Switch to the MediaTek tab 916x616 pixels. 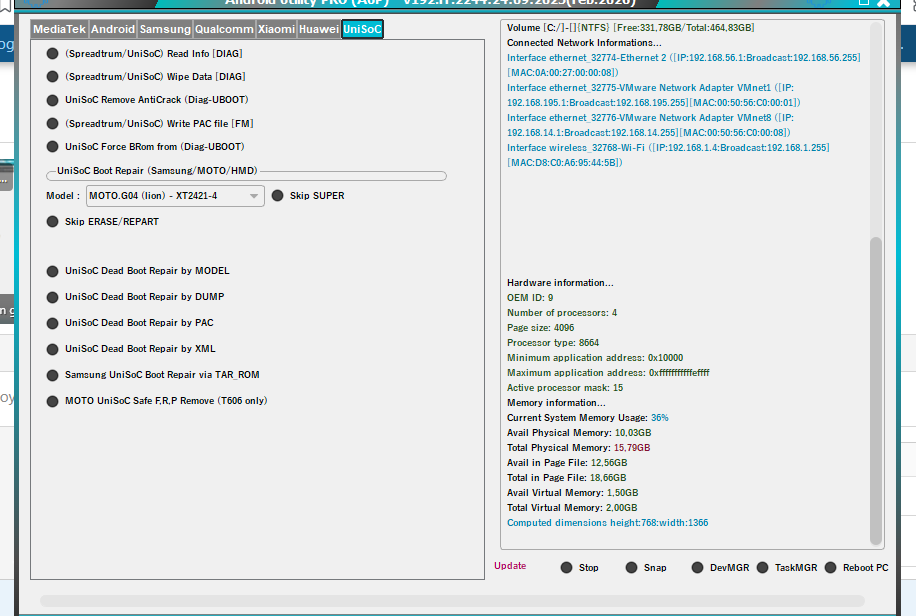pos(60,29)
